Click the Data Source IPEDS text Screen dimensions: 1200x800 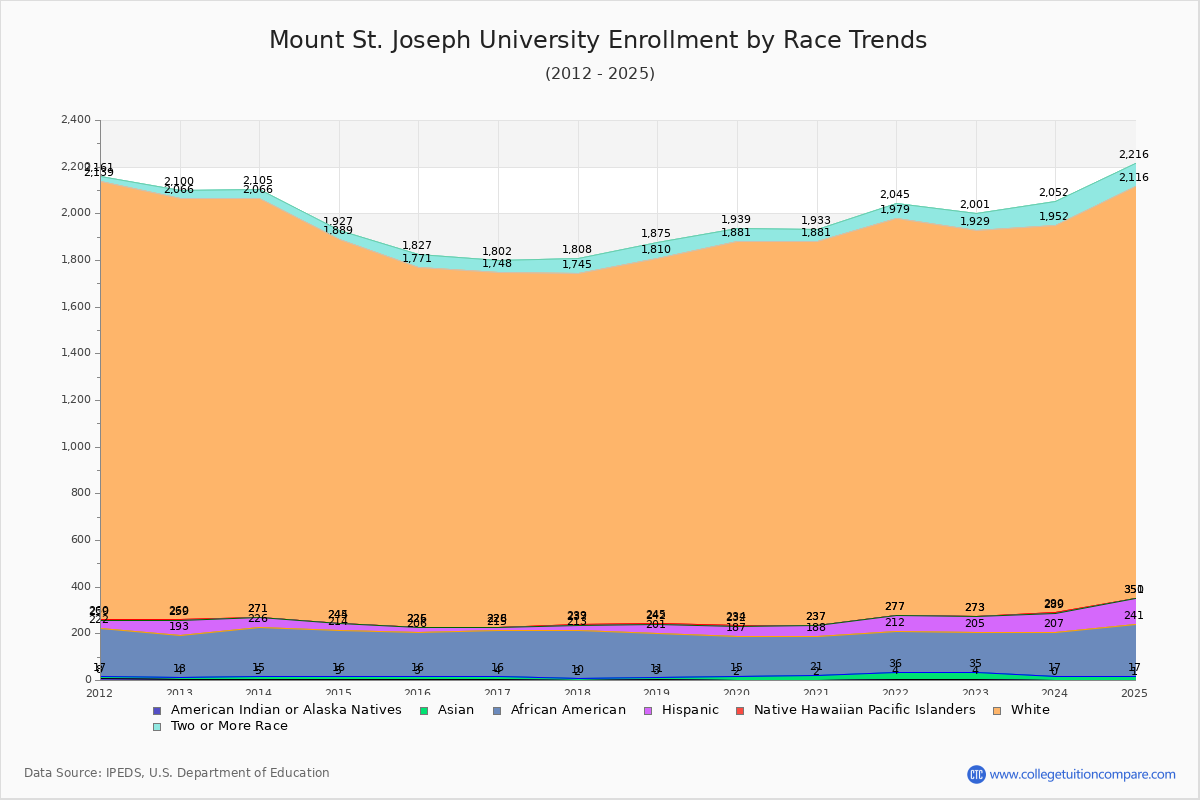(x=177, y=773)
